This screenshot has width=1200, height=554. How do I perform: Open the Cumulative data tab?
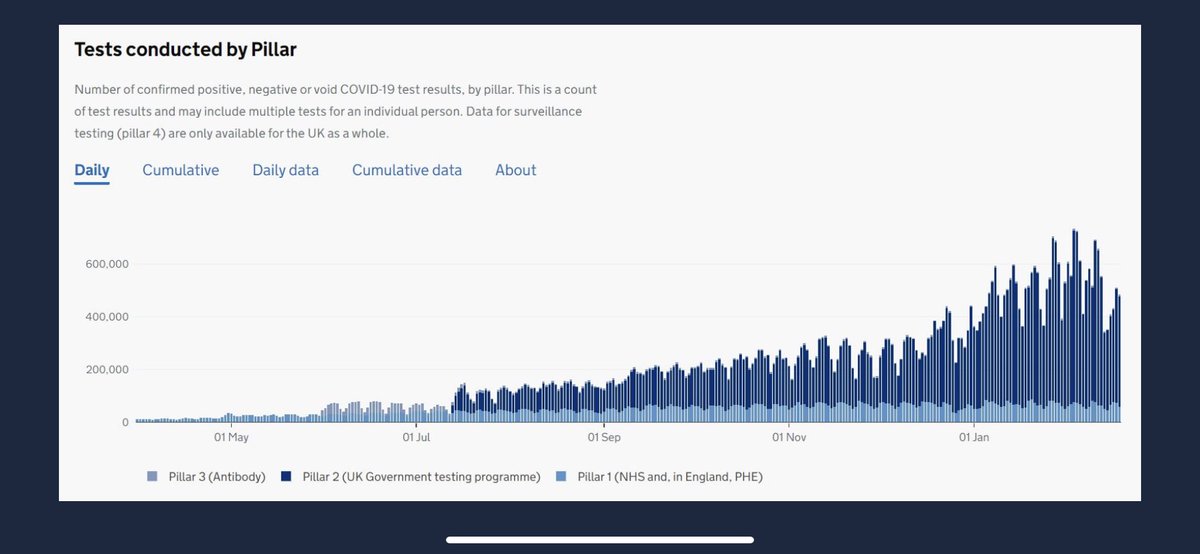click(x=407, y=170)
